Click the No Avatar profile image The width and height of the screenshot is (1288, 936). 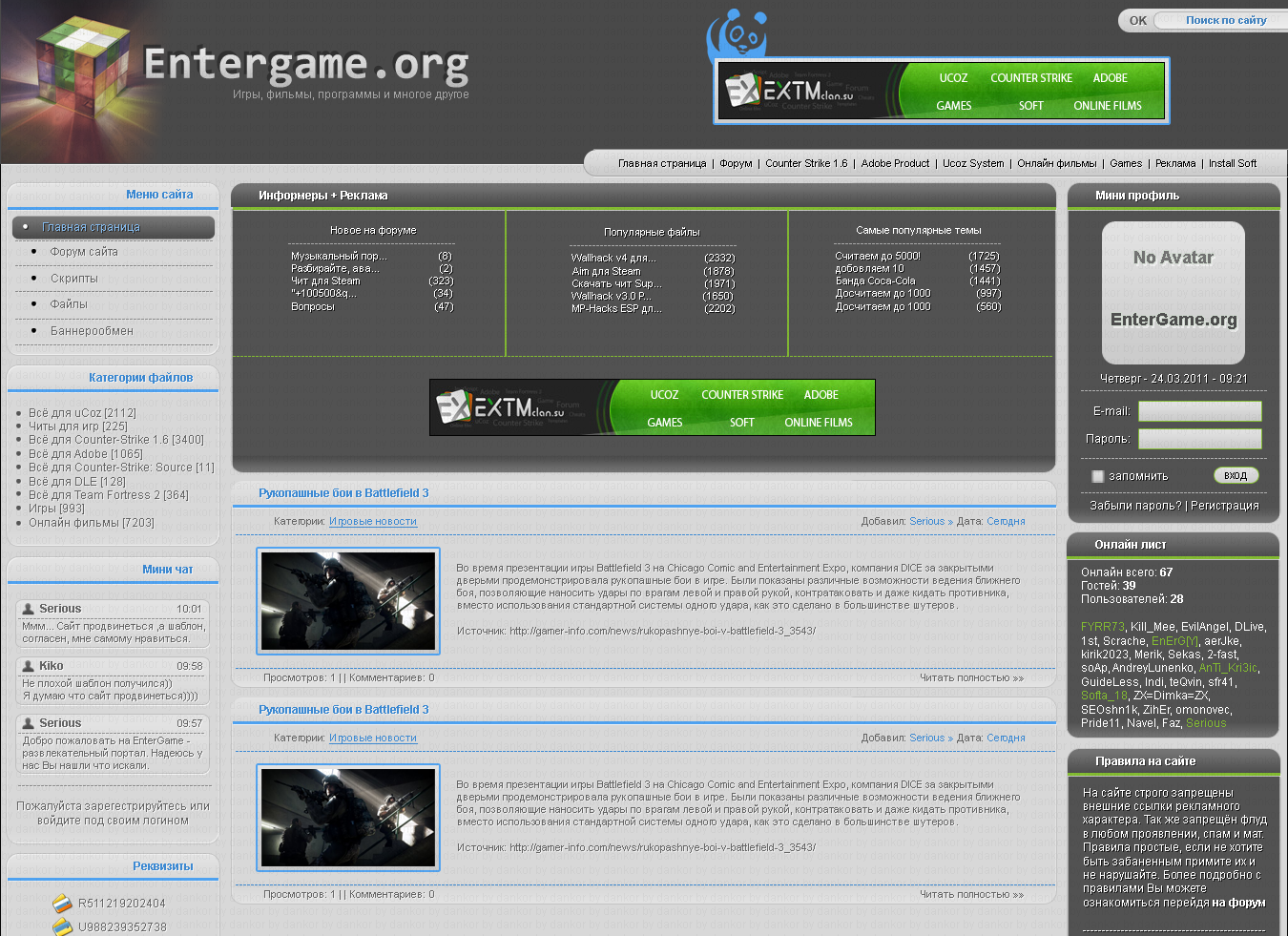coord(1174,293)
